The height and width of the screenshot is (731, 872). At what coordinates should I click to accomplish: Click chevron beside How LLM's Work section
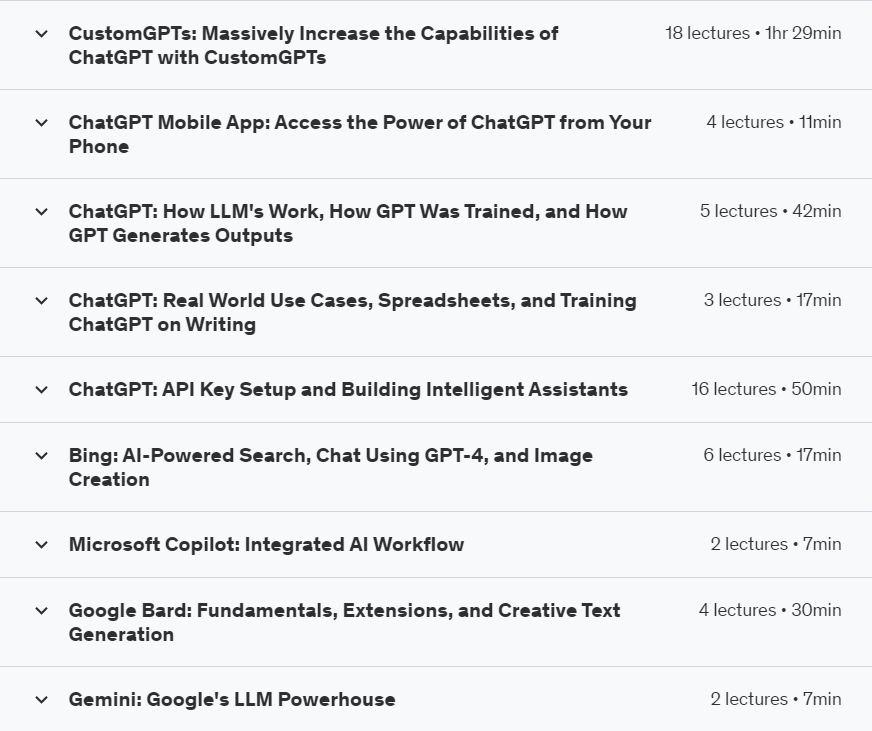pos(42,212)
